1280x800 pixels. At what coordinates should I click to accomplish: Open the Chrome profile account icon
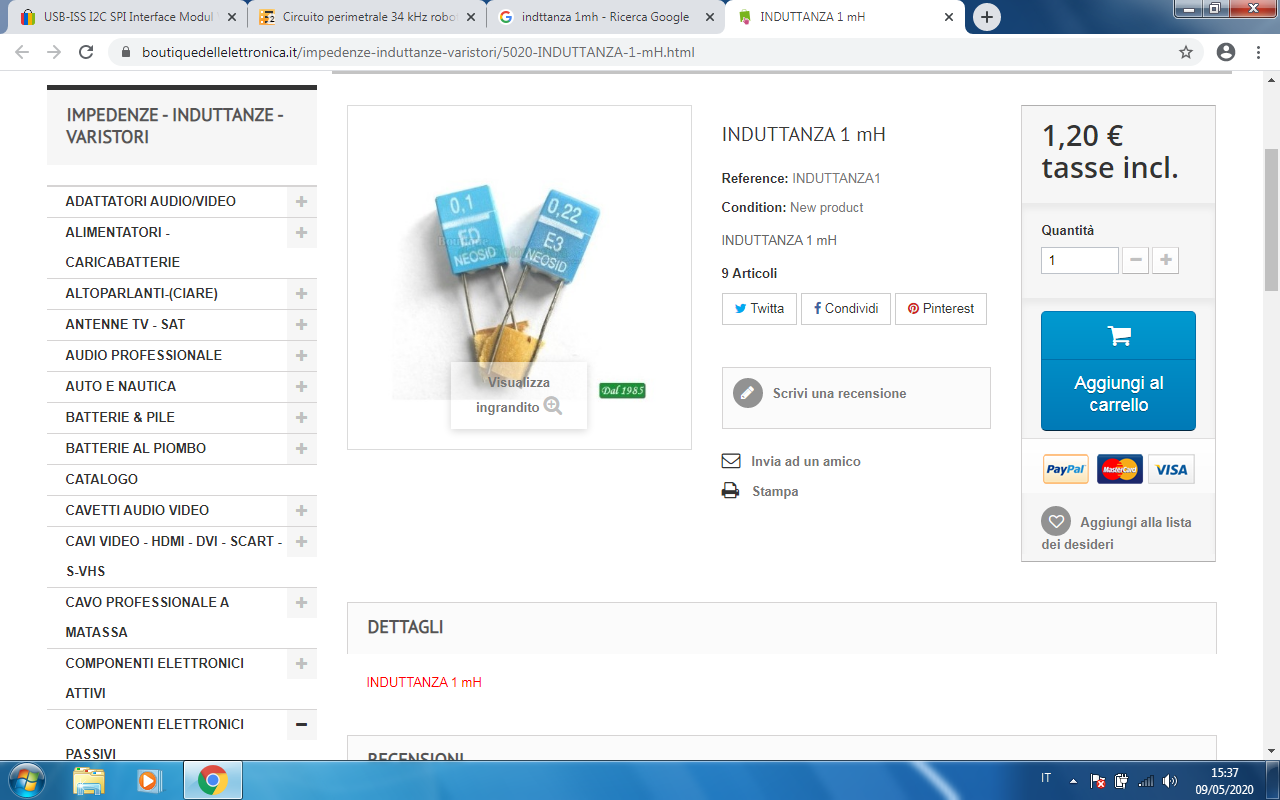tap(1226, 52)
